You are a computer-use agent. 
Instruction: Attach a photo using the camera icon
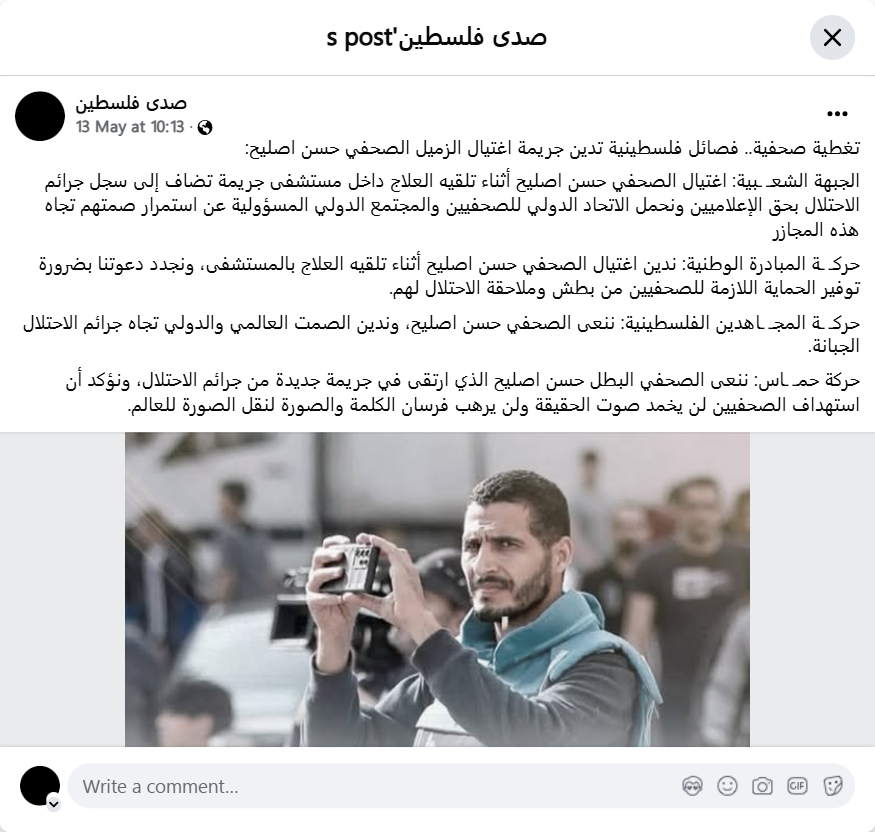pos(762,786)
